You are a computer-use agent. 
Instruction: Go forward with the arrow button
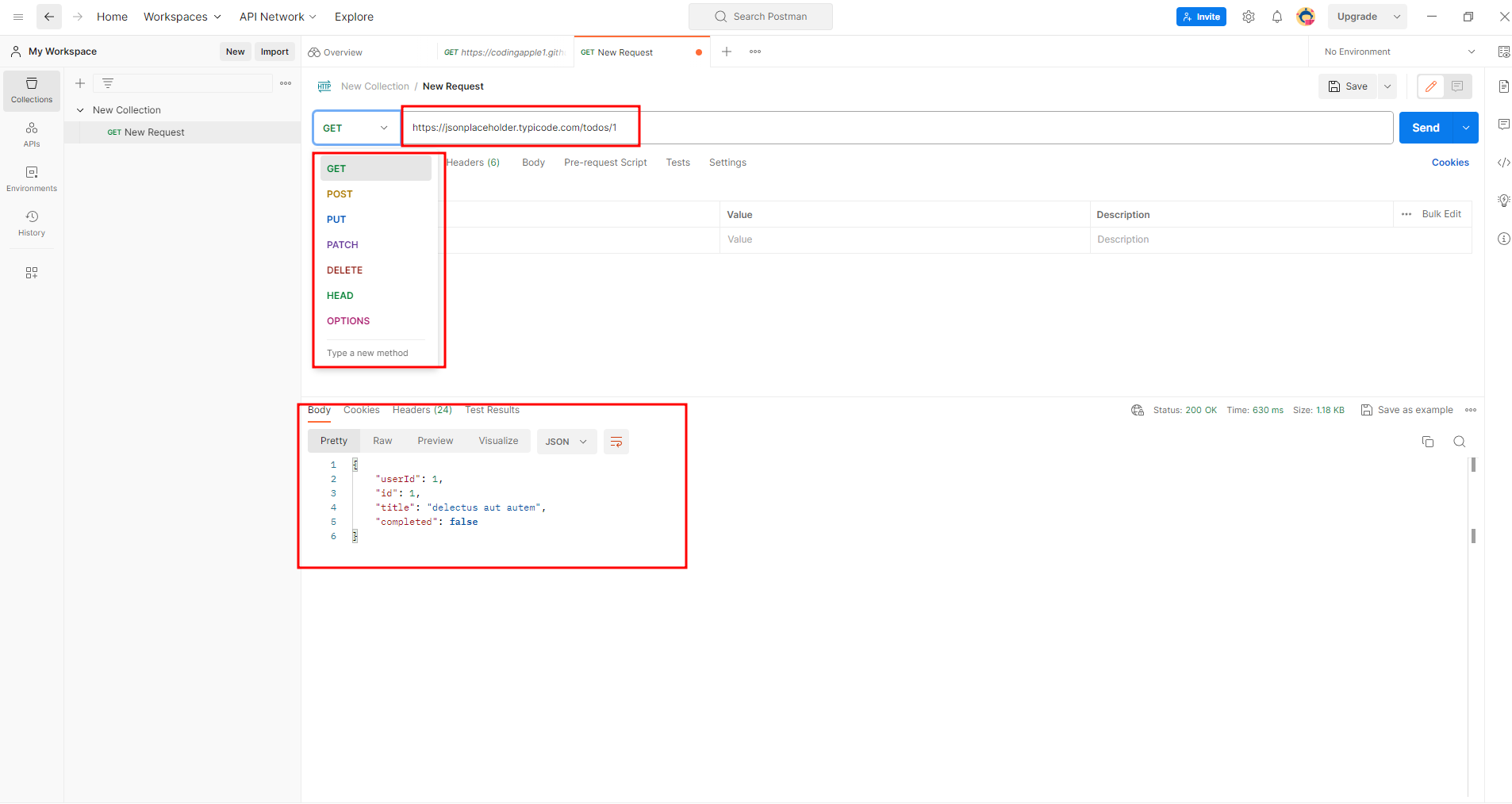(78, 17)
